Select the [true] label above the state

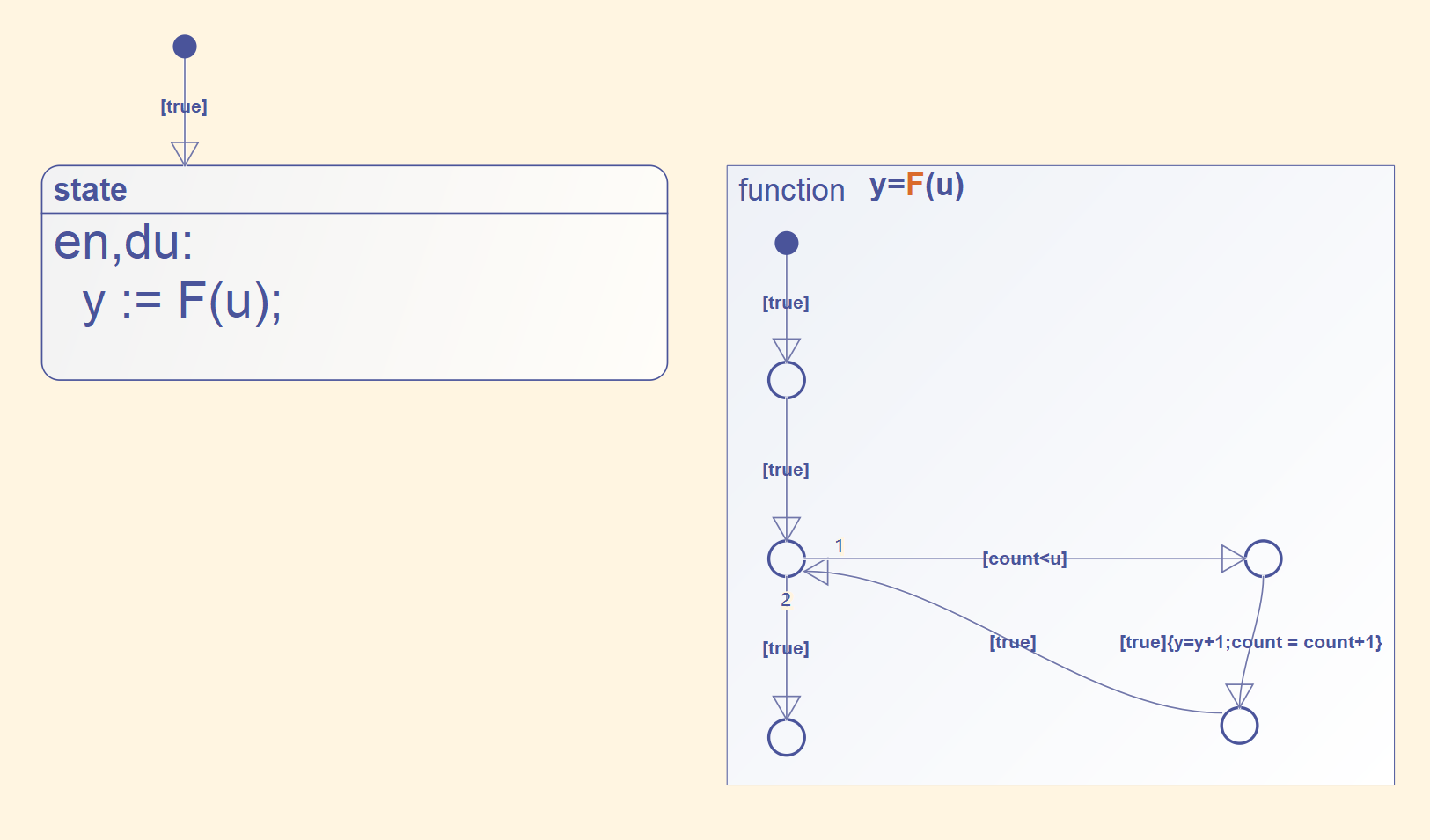tap(184, 106)
